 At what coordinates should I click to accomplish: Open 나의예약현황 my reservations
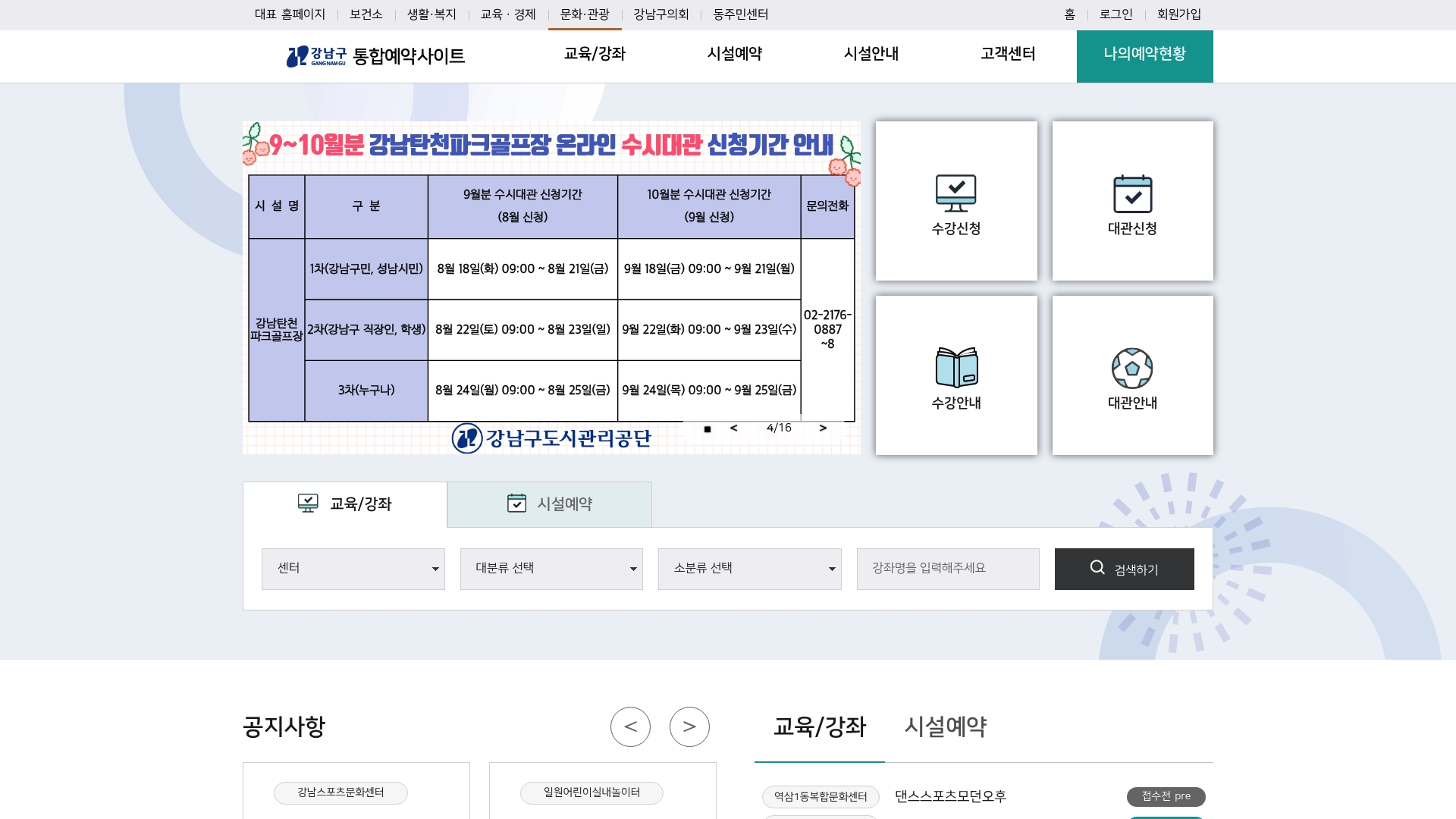[1145, 56]
